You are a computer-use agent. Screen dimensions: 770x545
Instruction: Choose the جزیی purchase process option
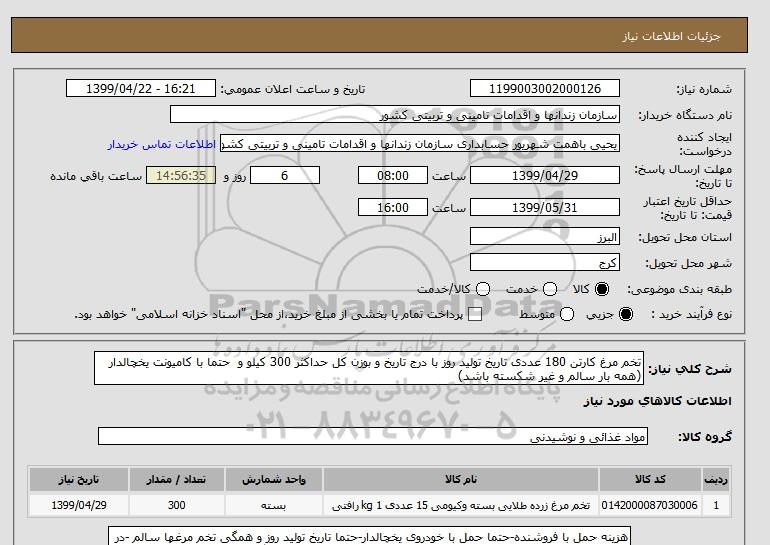point(626,314)
